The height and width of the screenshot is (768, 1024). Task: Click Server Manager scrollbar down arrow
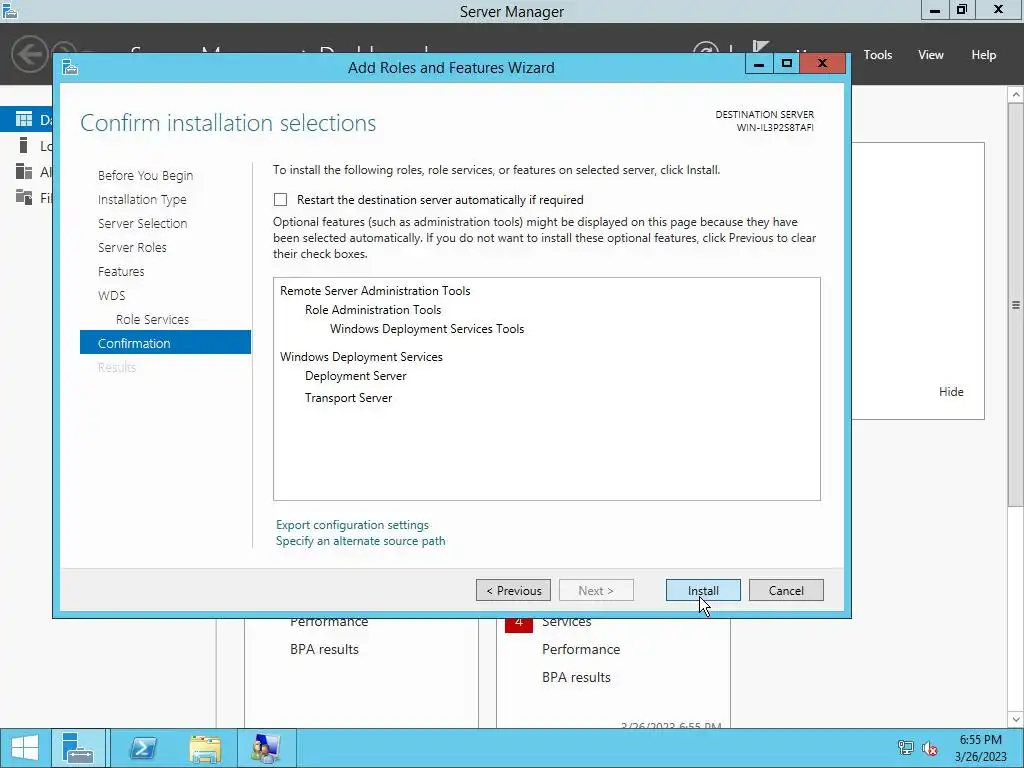[1016, 720]
